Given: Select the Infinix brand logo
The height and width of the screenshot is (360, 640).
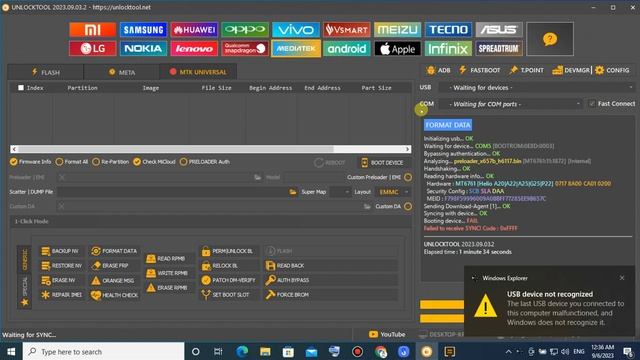Looking at the screenshot, I should click(448, 49).
